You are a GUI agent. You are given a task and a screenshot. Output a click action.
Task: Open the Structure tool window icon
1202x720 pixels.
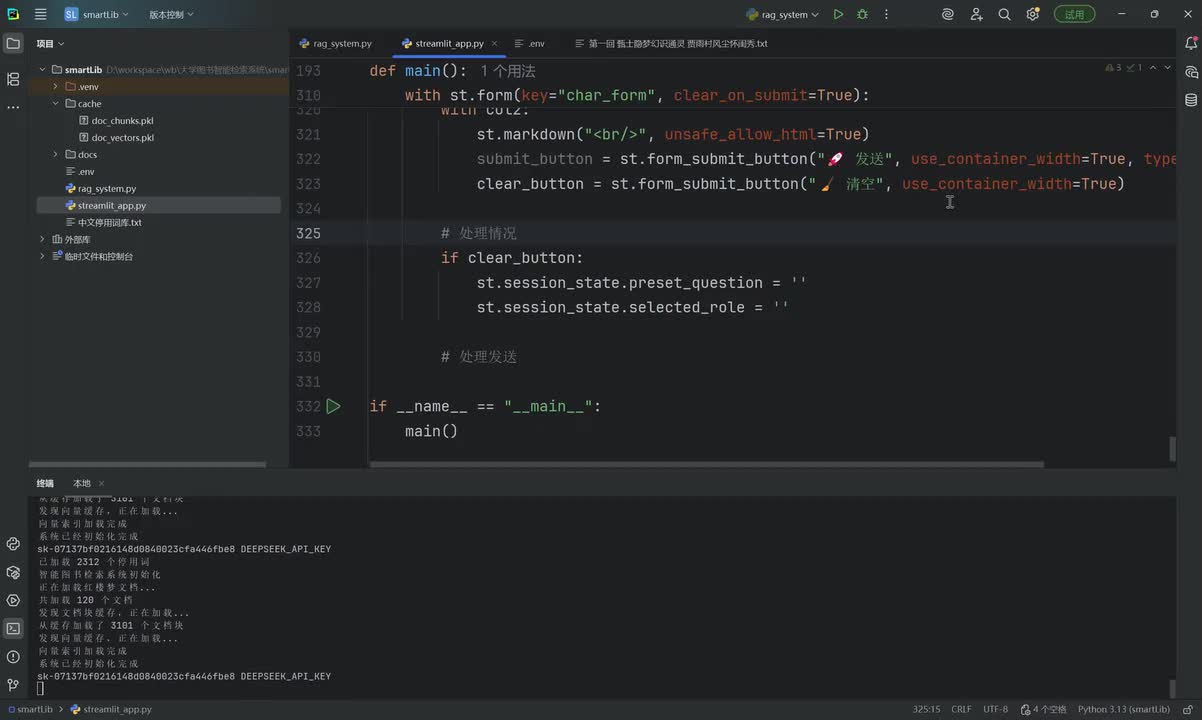(x=13, y=78)
